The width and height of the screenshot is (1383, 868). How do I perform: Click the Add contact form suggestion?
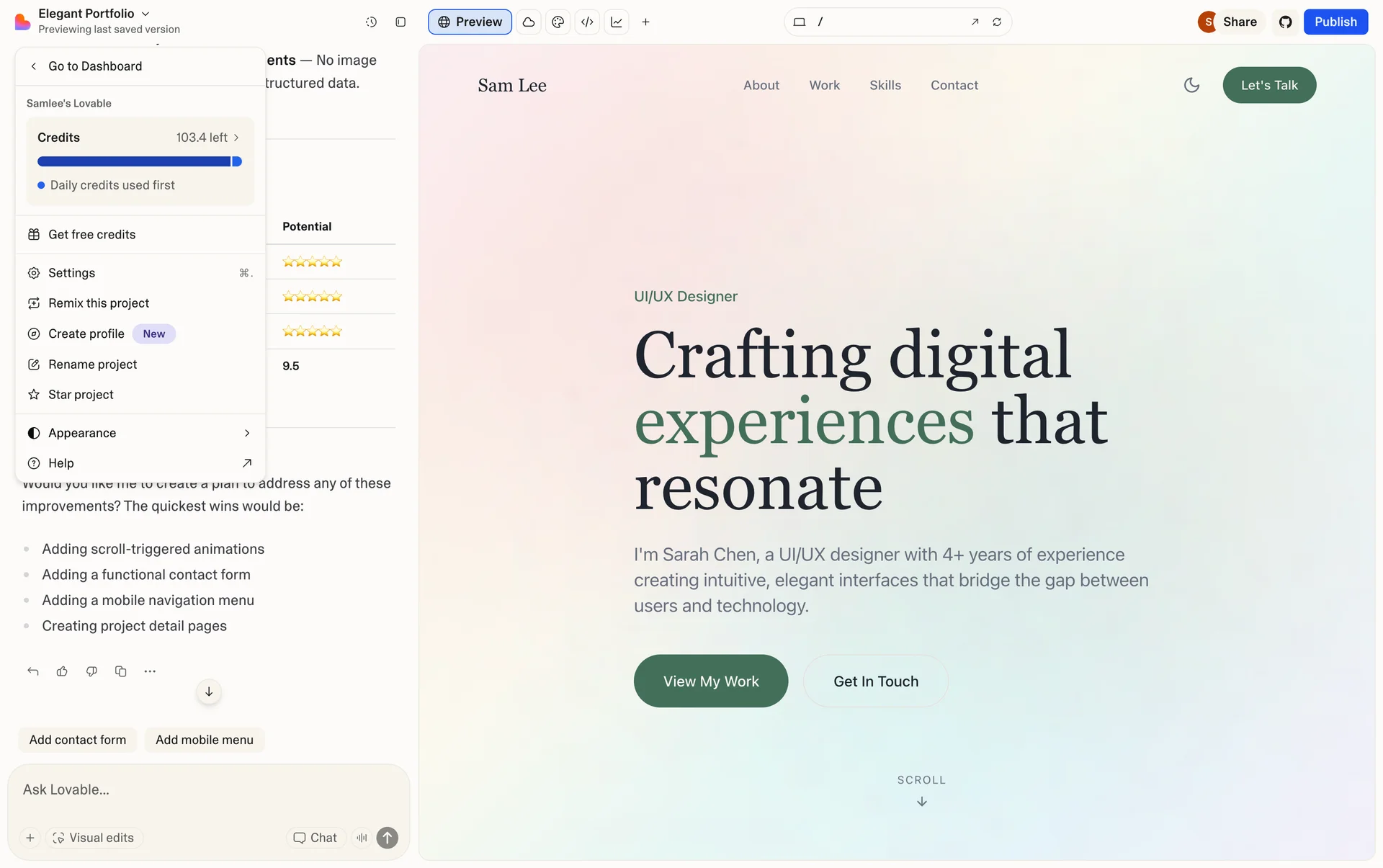(x=78, y=740)
